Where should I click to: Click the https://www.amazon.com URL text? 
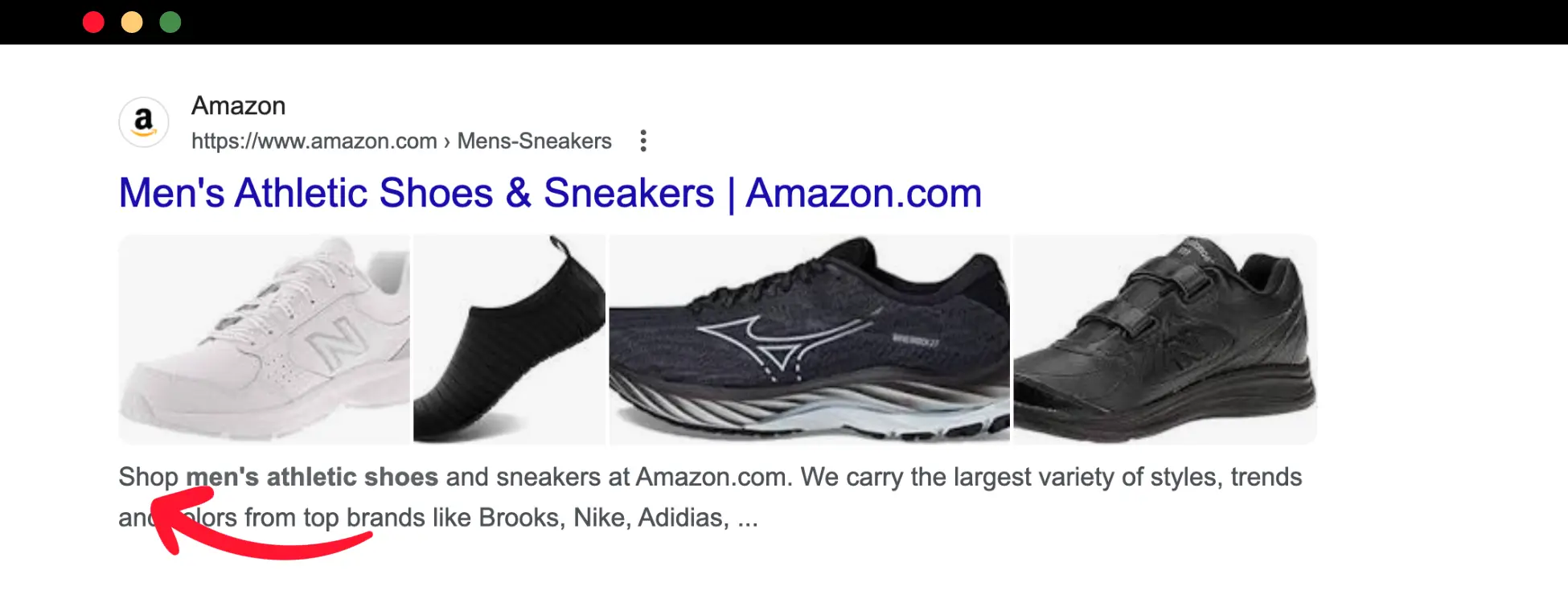coord(314,141)
